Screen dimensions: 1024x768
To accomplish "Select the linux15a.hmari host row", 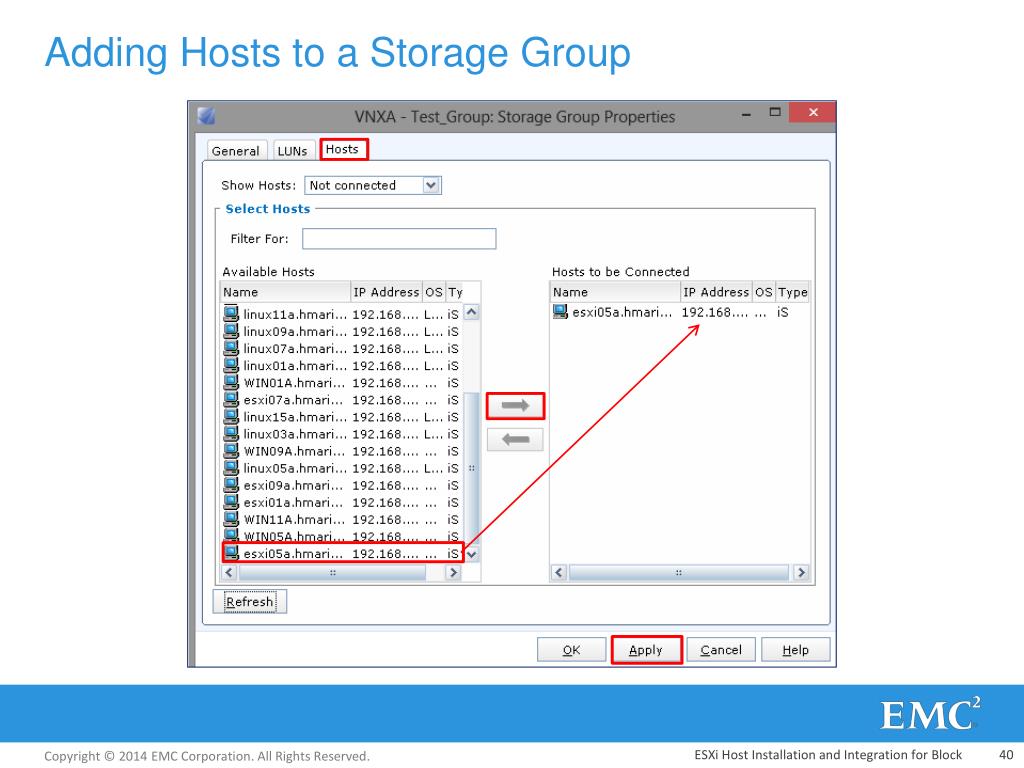I will [x=342, y=416].
